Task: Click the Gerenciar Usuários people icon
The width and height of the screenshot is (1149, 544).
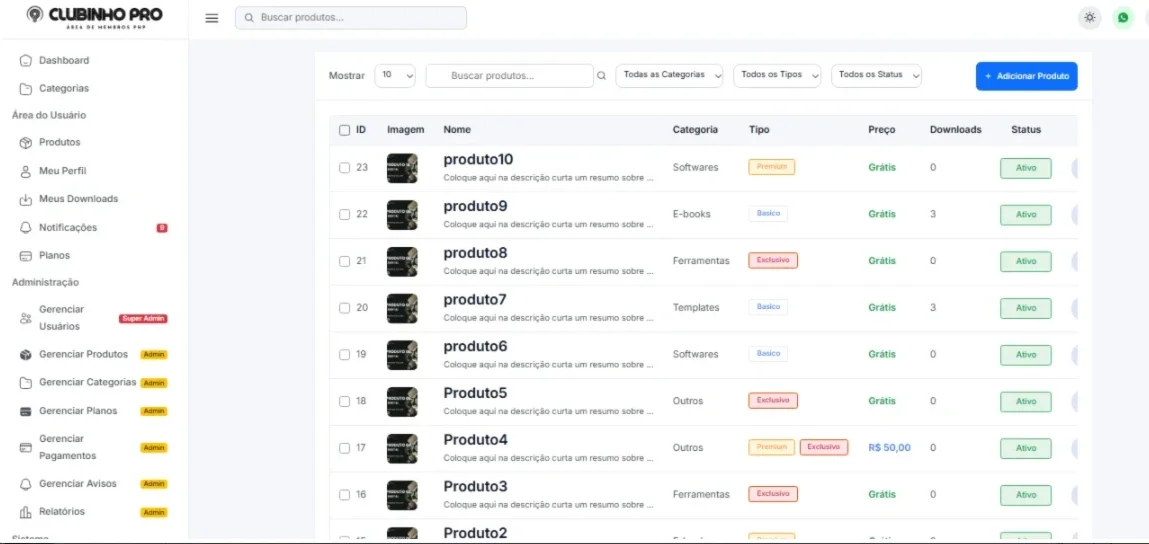Action: pos(26,318)
